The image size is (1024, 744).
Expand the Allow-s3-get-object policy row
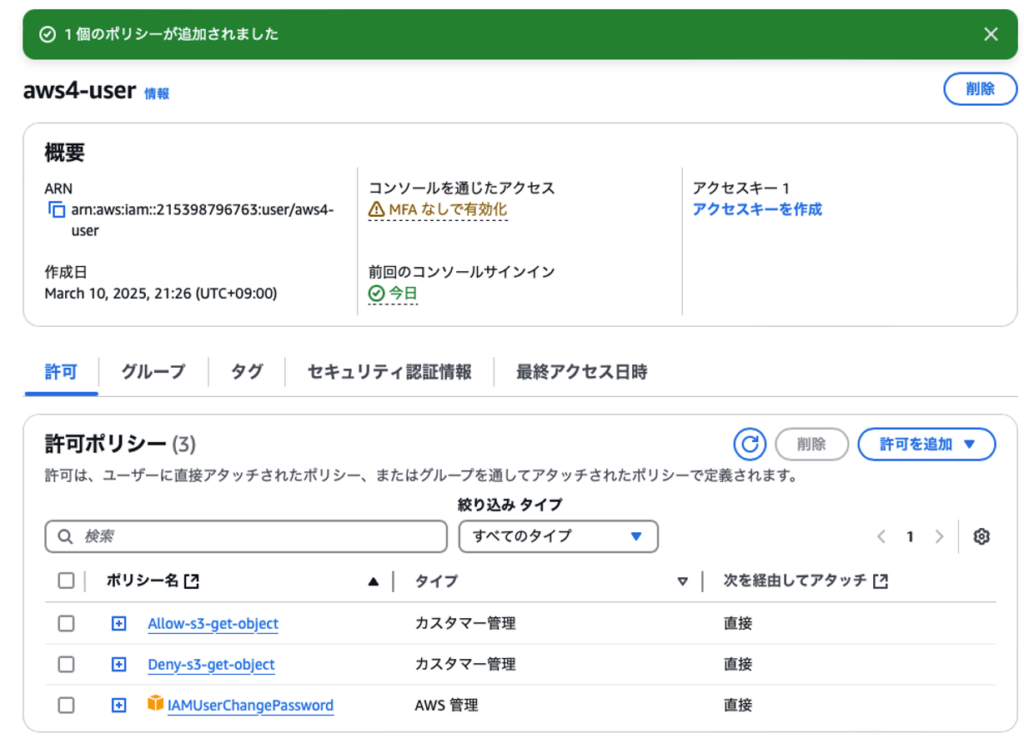coord(118,623)
